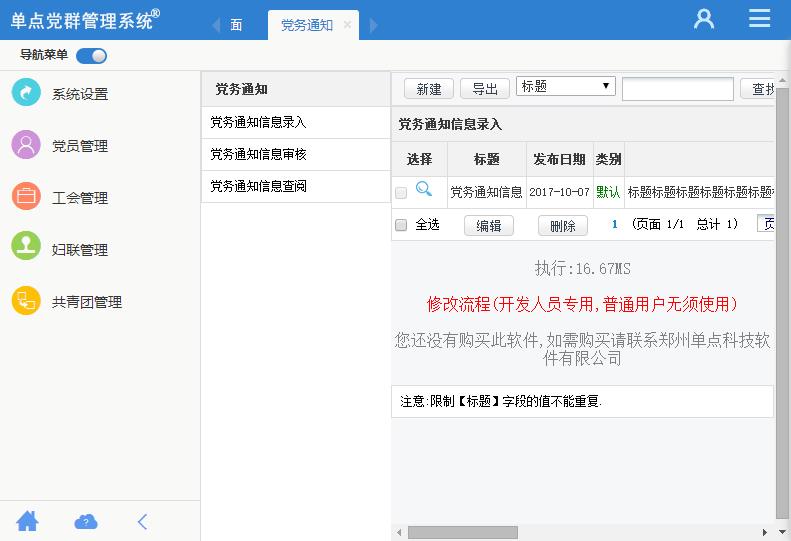Click the 类别 column header
Image resolution: width=791 pixels, height=541 pixels.
coord(608,159)
